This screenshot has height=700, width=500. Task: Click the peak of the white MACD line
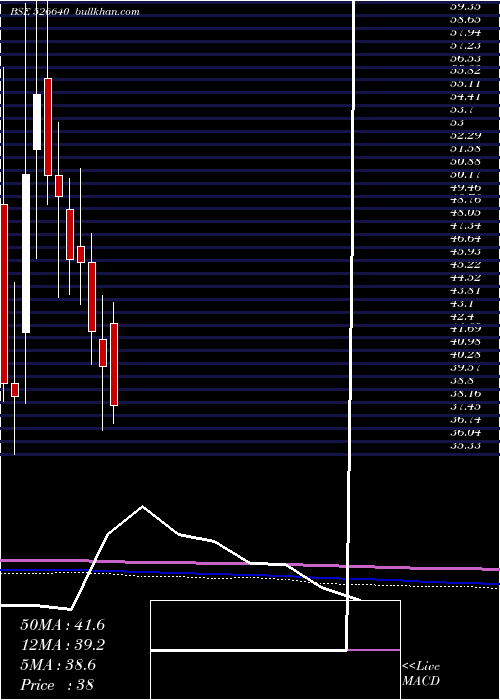[x=142, y=506]
